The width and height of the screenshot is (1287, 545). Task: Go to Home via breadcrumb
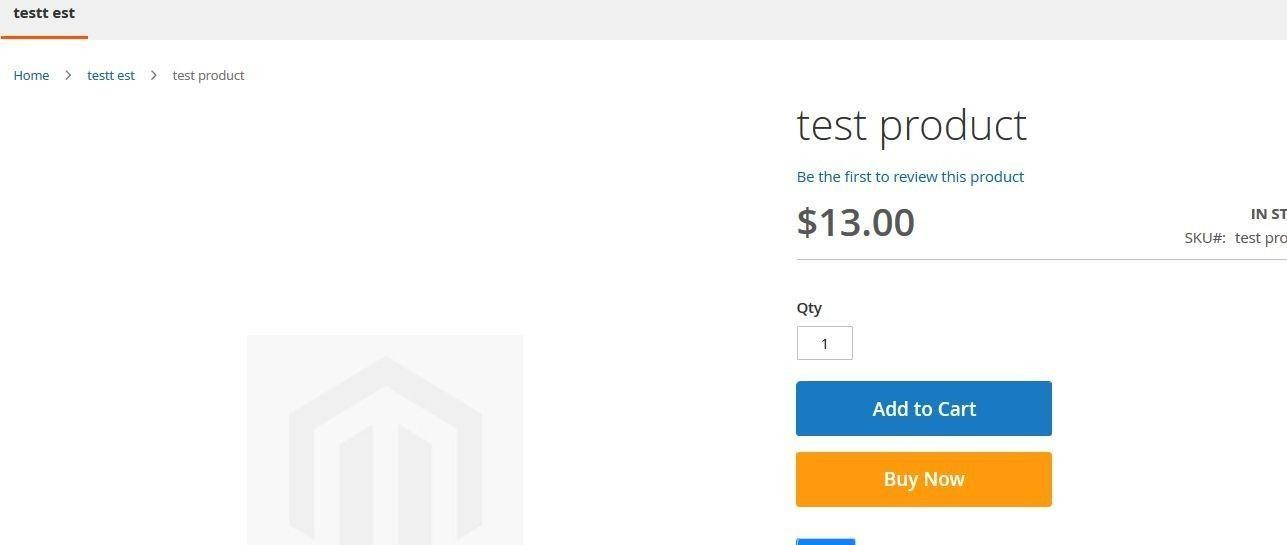(x=31, y=76)
